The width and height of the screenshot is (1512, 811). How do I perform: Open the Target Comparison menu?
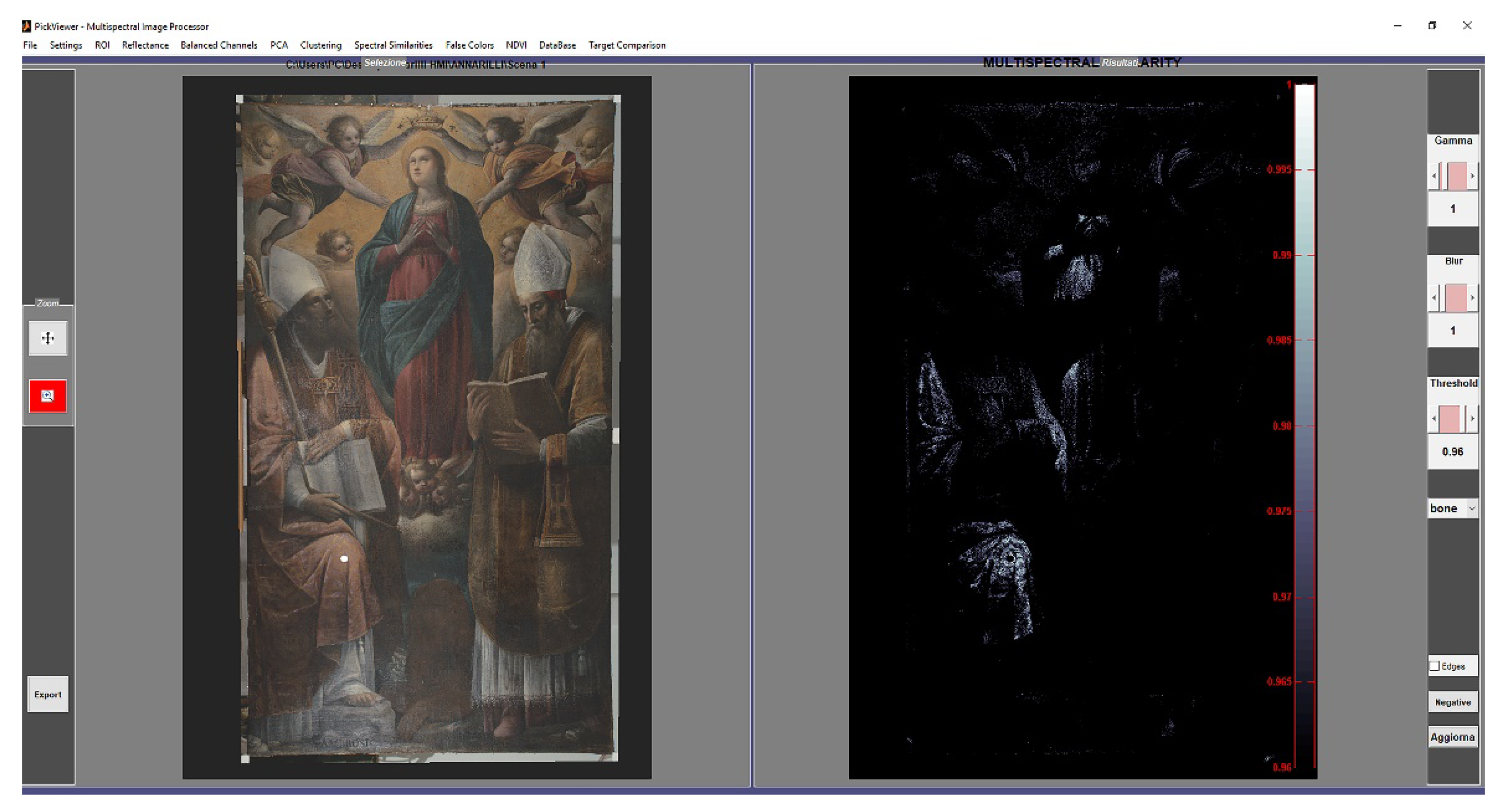[627, 45]
